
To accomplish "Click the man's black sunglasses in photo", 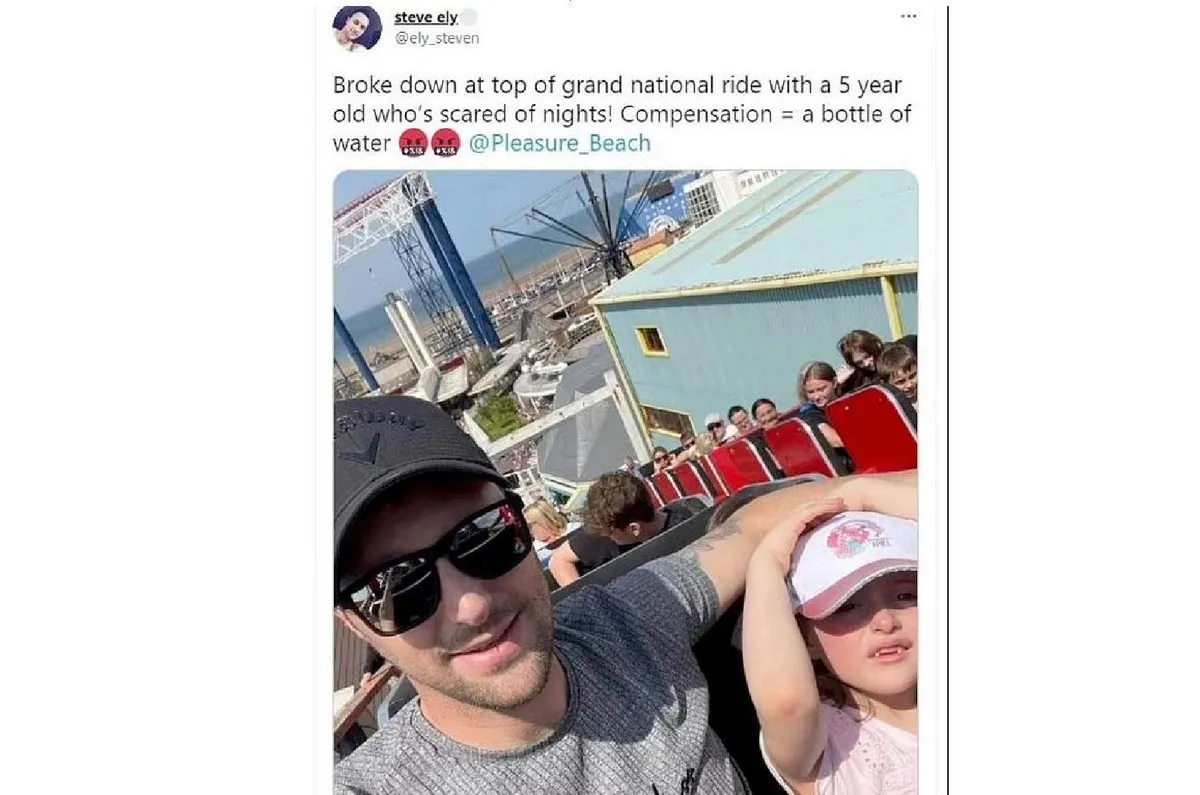I will [x=435, y=563].
